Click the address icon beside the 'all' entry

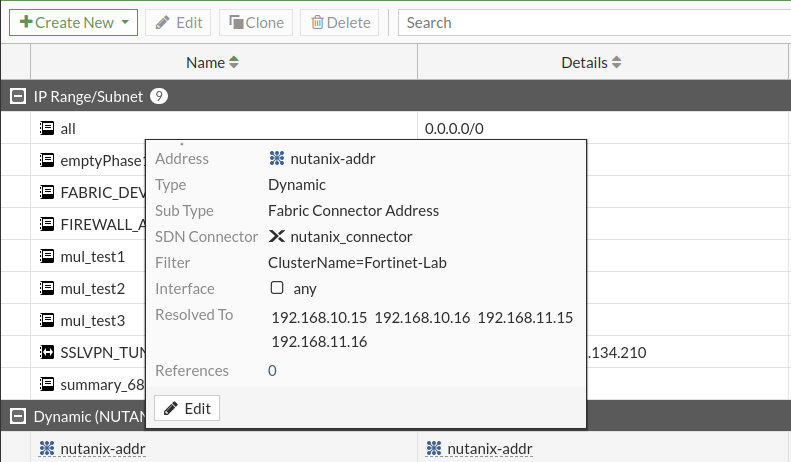(x=47, y=128)
